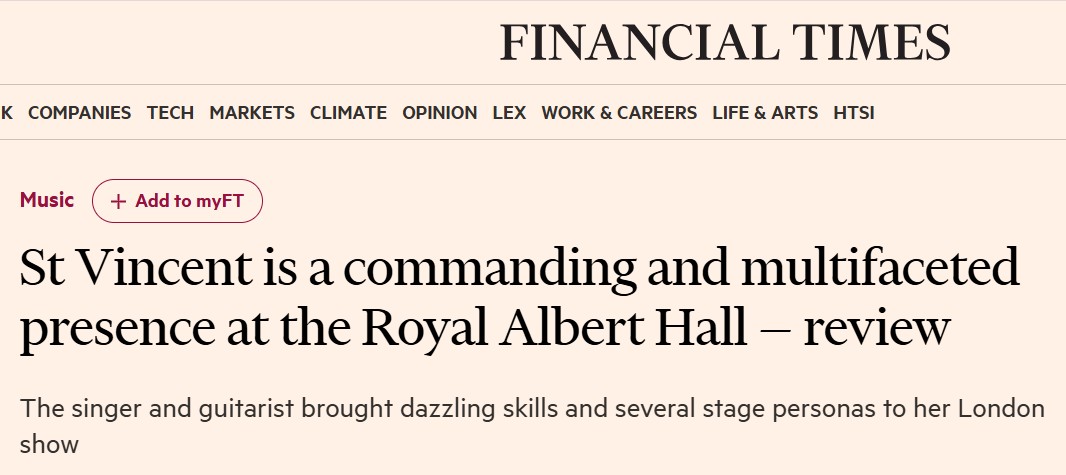Select Markets in the navigation bar
The image size is (1066, 475).
(252, 113)
